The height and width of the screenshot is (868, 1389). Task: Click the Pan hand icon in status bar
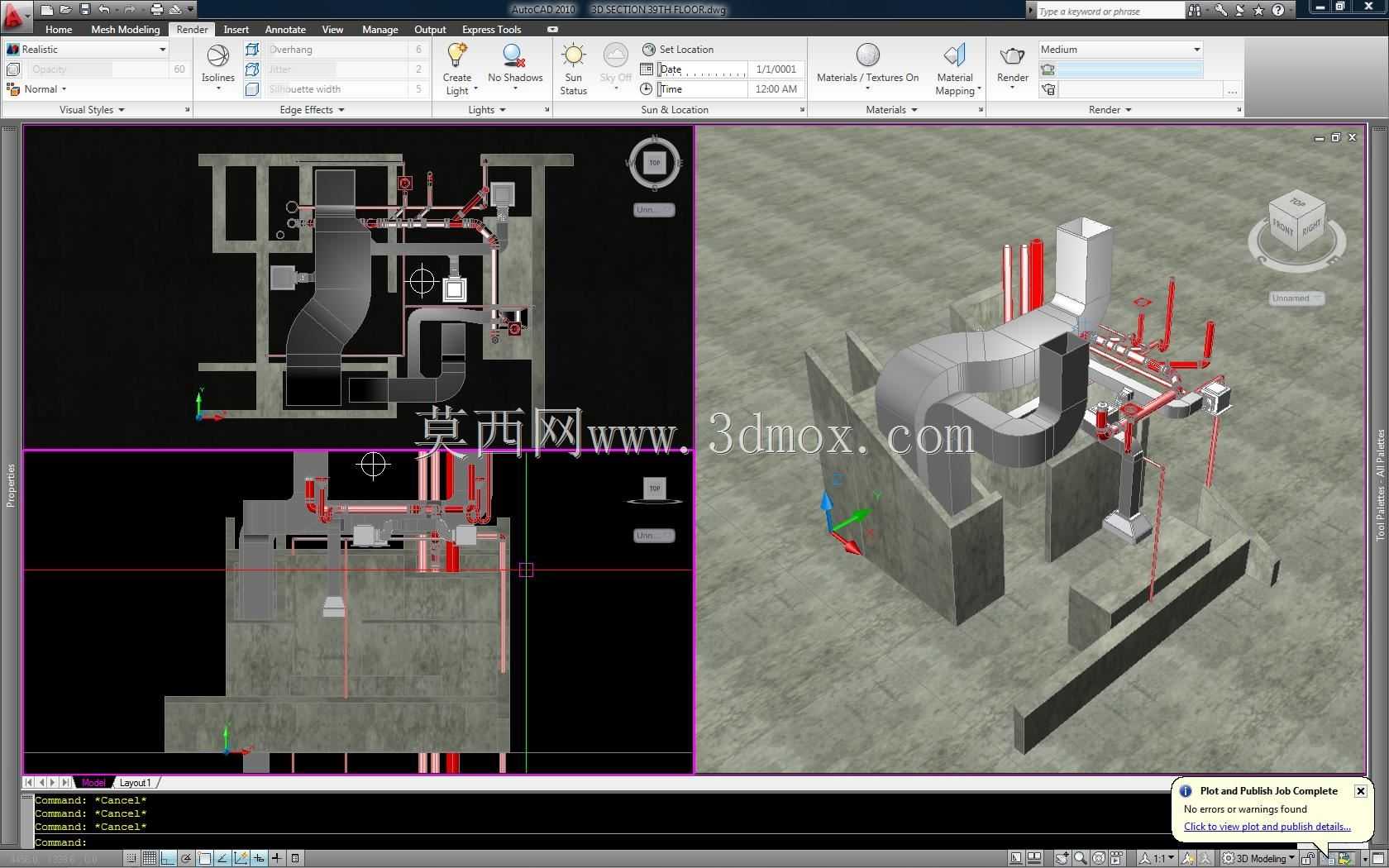1062,858
